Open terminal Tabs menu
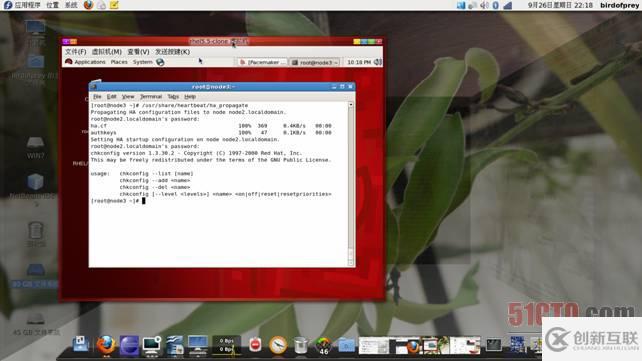 (x=173, y=97)
